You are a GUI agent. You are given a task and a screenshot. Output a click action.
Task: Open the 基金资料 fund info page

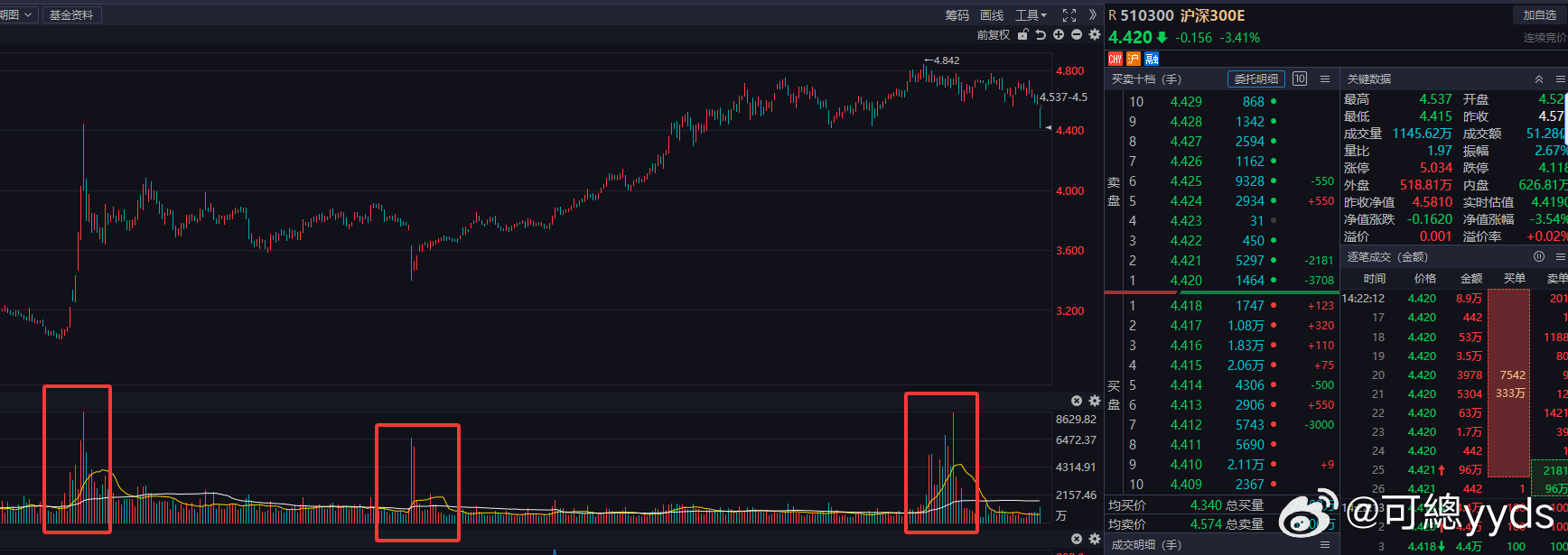pyautogui.click(x=71, y=15)
